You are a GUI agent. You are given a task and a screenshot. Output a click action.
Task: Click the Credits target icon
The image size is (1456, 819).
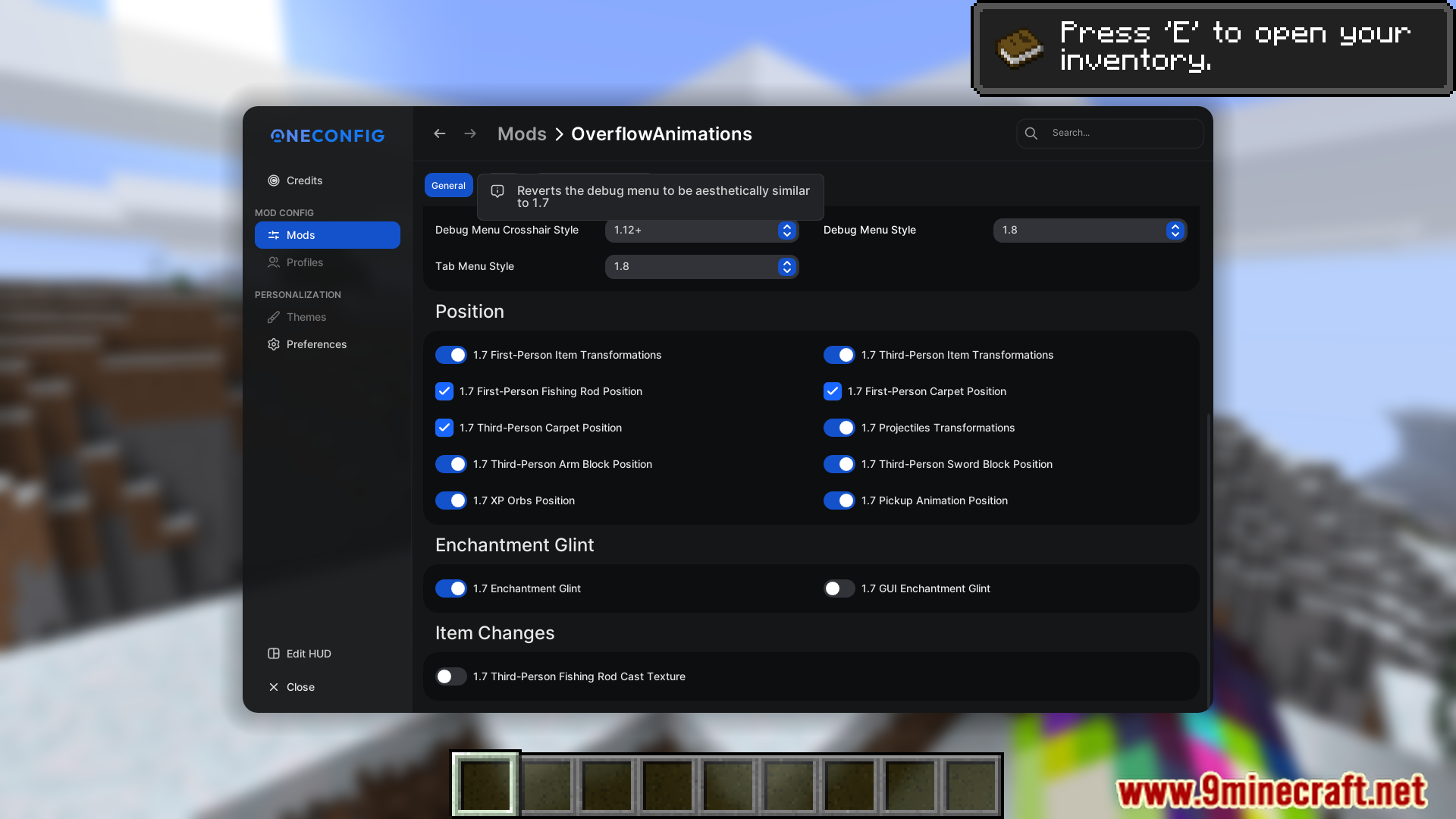tap(274, 180)
